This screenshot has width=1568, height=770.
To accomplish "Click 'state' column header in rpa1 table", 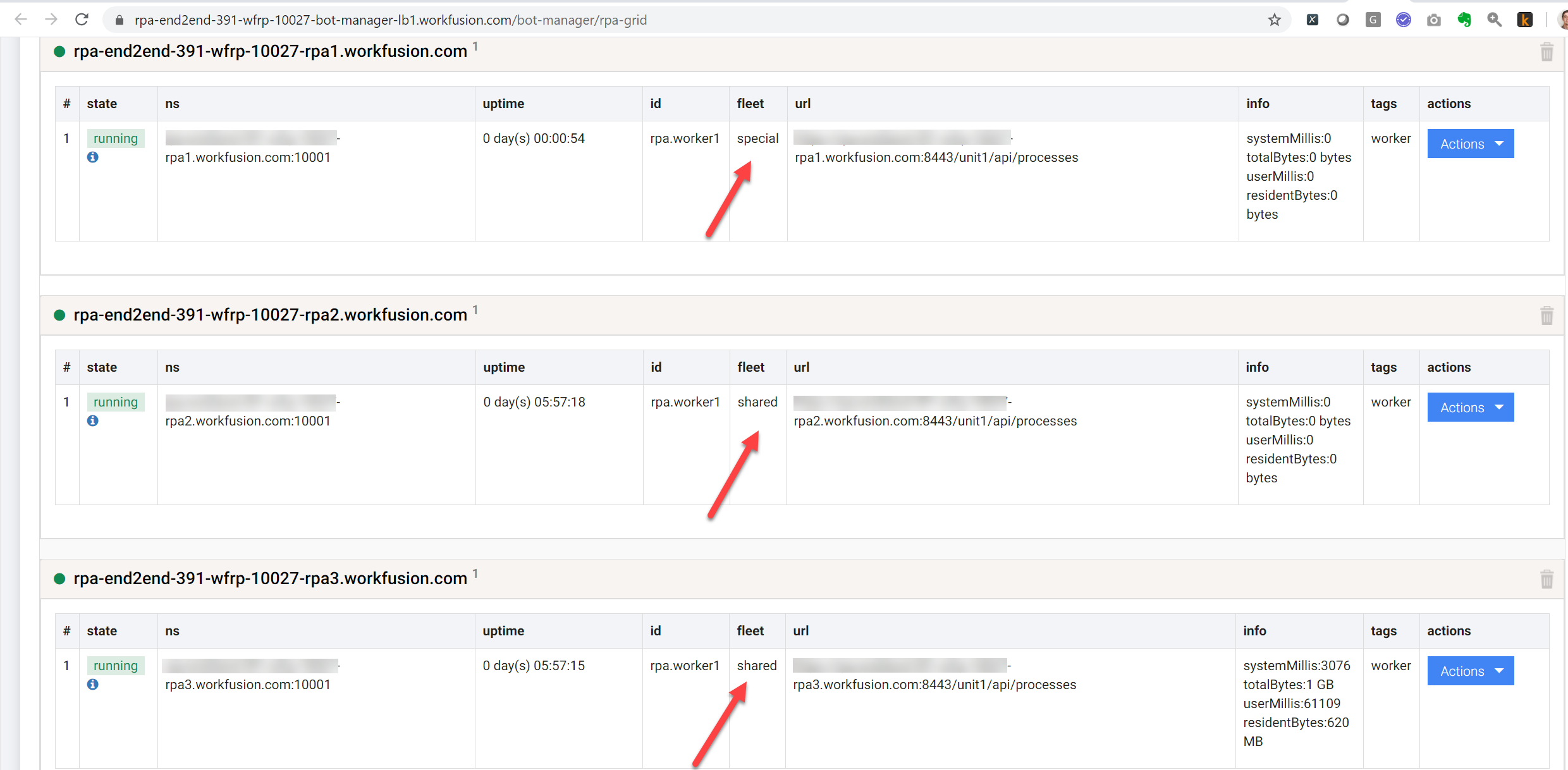I will click(x=102, y=104).
